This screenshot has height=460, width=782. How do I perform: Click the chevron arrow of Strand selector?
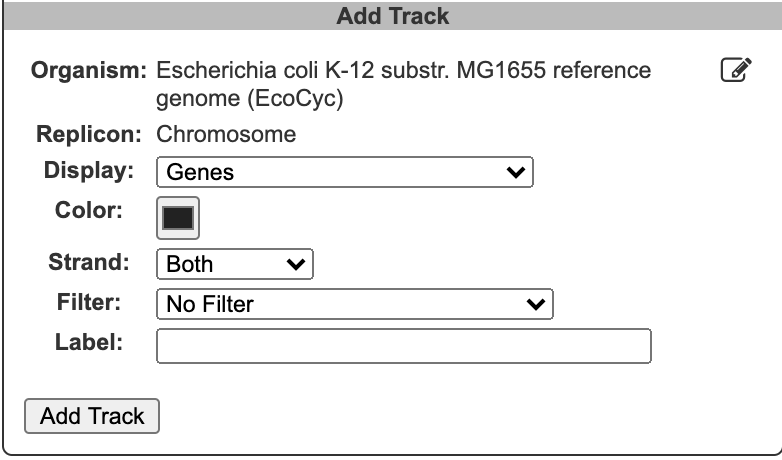click(x=295, y=264)
